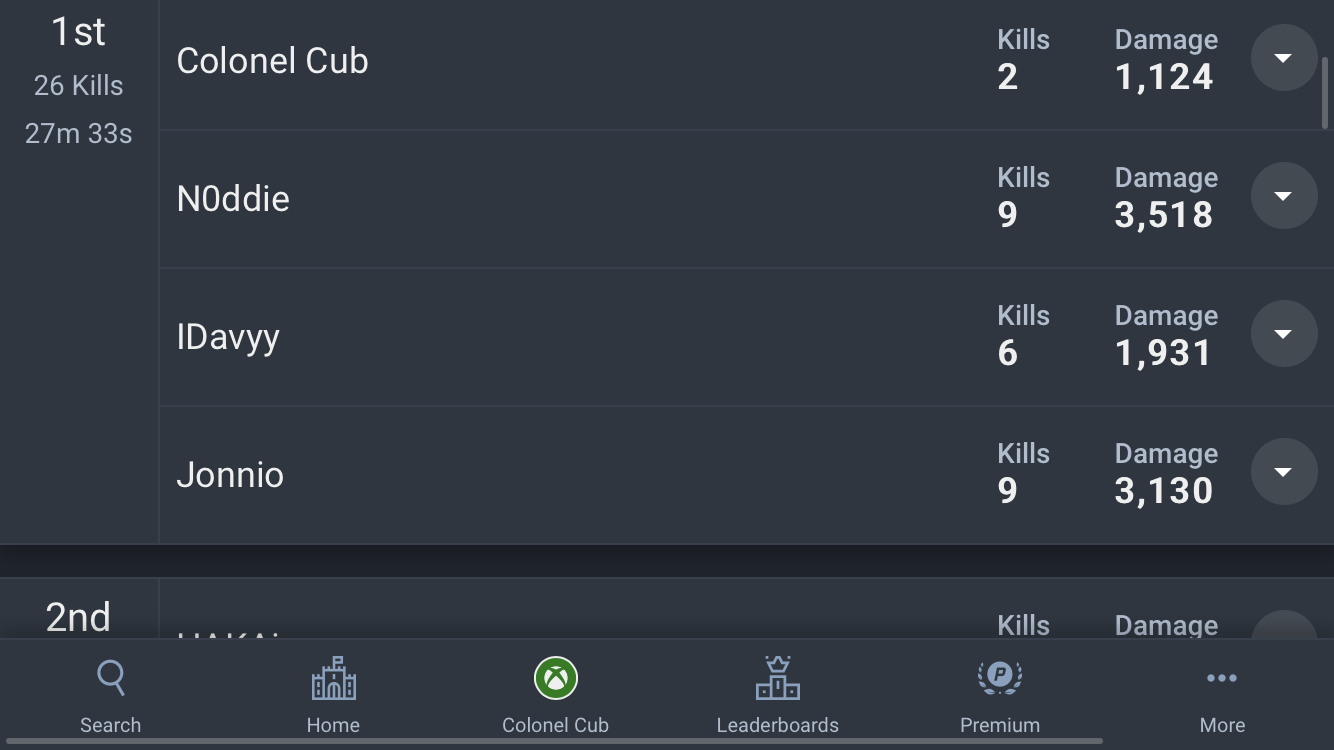Click the 1st place team summary
1334x750 pixels.
[79, 82]
